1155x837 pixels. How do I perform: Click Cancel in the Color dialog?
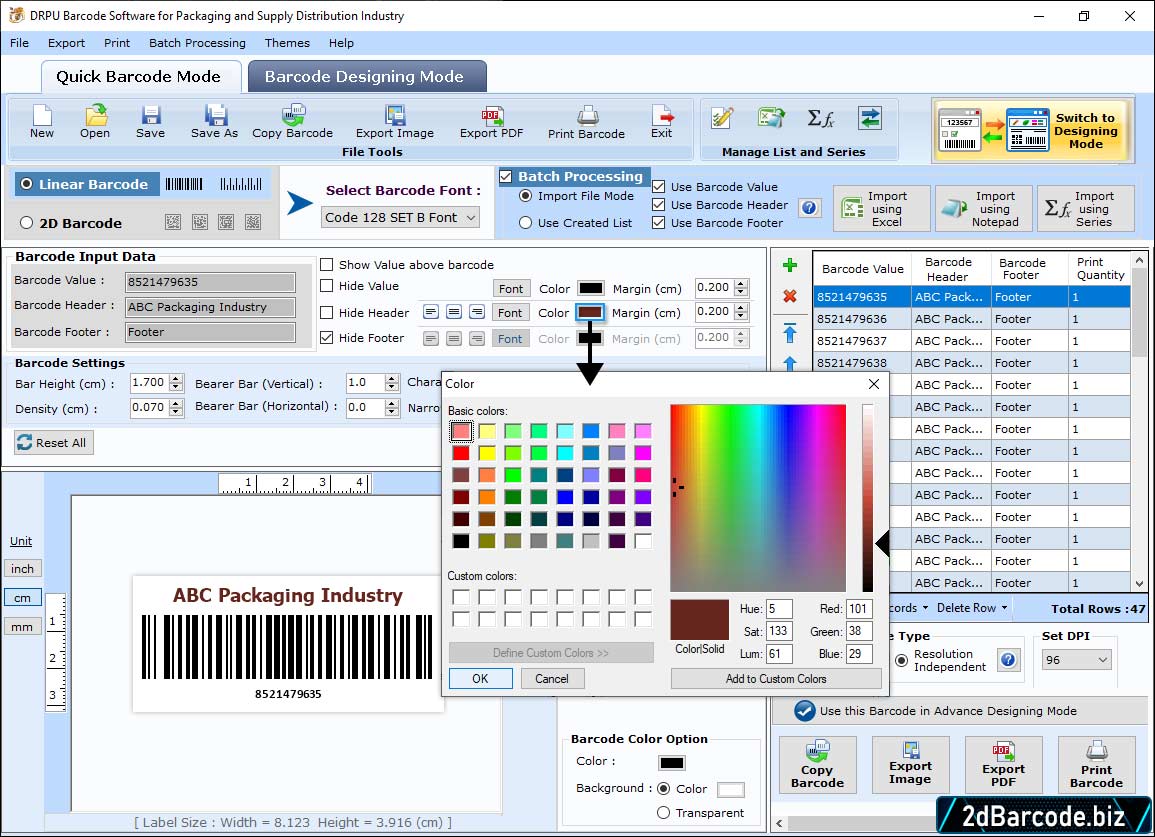pos(552,679)
